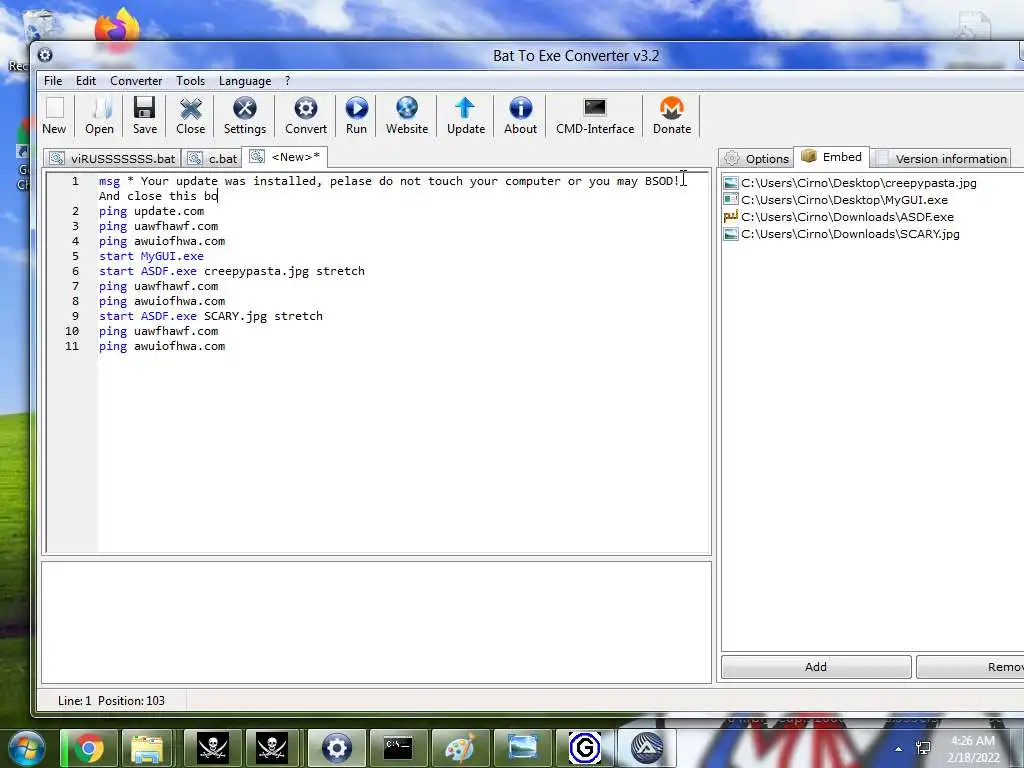The width and height of the screenshot is (1024, 768).
Task: Select embedded file MyGUI.exe in list
Action: click(x=836, y=200)
